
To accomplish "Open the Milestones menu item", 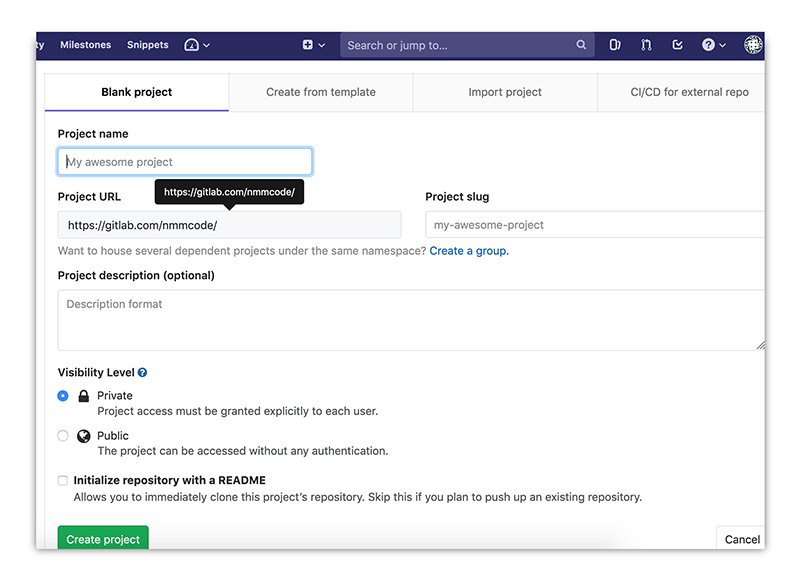I will click(86, 45).
